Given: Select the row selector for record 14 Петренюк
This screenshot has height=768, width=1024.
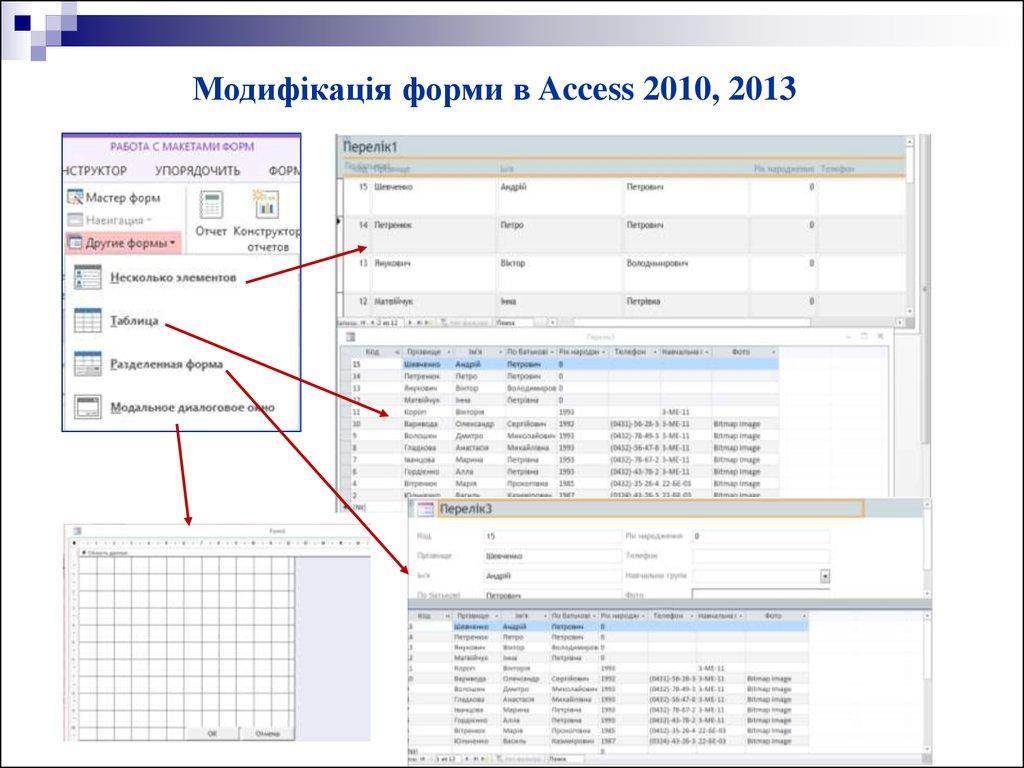Looking at the screenshot, I should click(340, 222).
